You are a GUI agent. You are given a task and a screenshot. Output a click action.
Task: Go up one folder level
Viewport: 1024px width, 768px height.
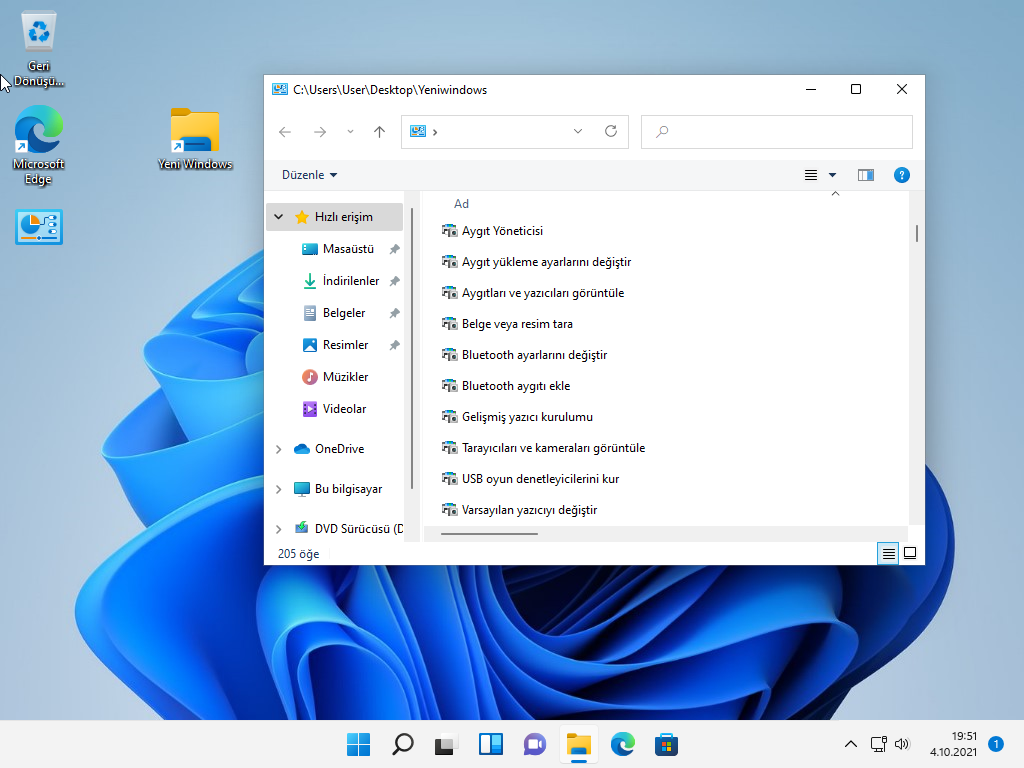[379, 132]
